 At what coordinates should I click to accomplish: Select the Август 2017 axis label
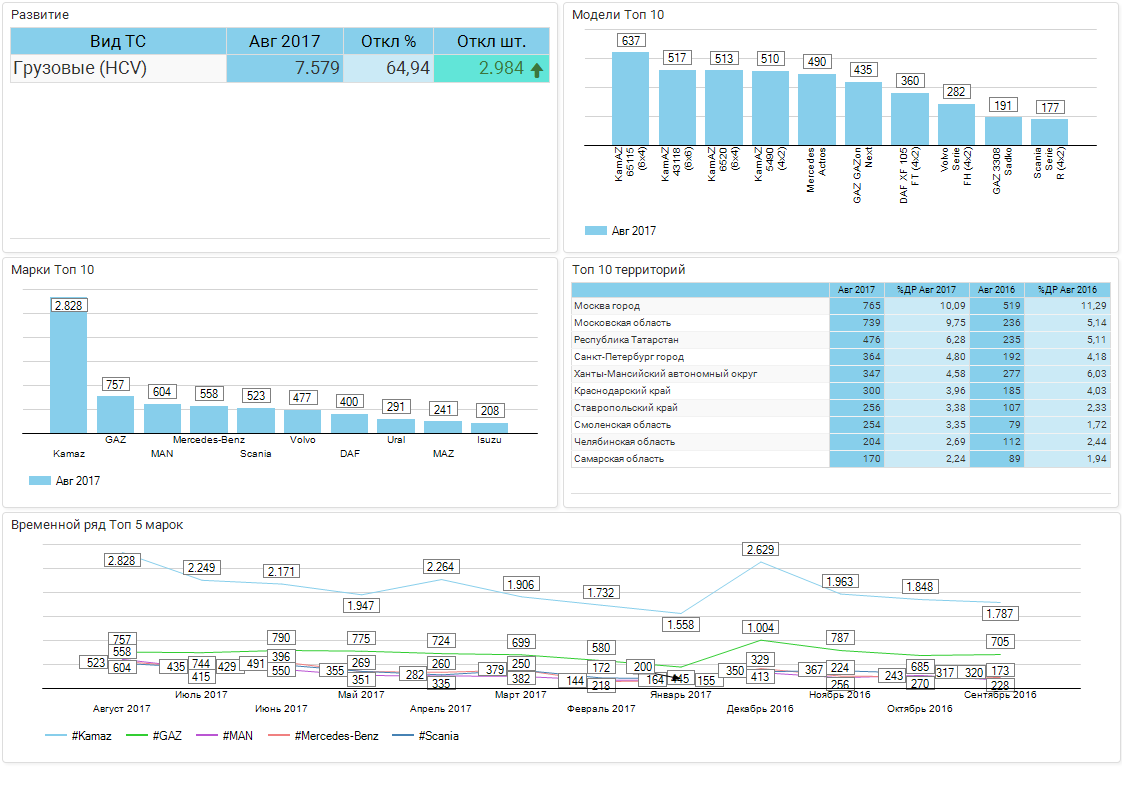pyautogui.click(x=122, y=709)
